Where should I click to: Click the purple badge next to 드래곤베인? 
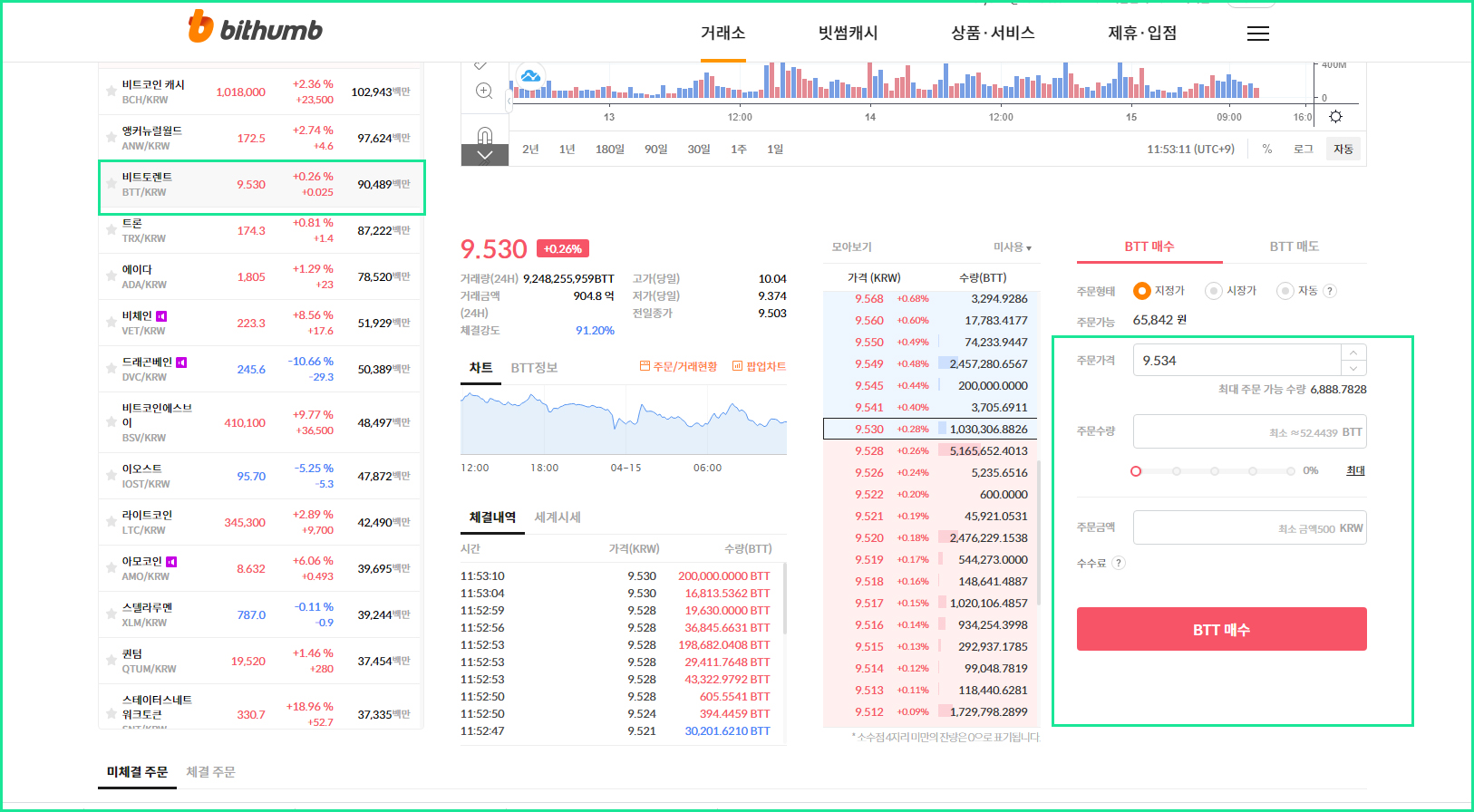tap(181, 362)
